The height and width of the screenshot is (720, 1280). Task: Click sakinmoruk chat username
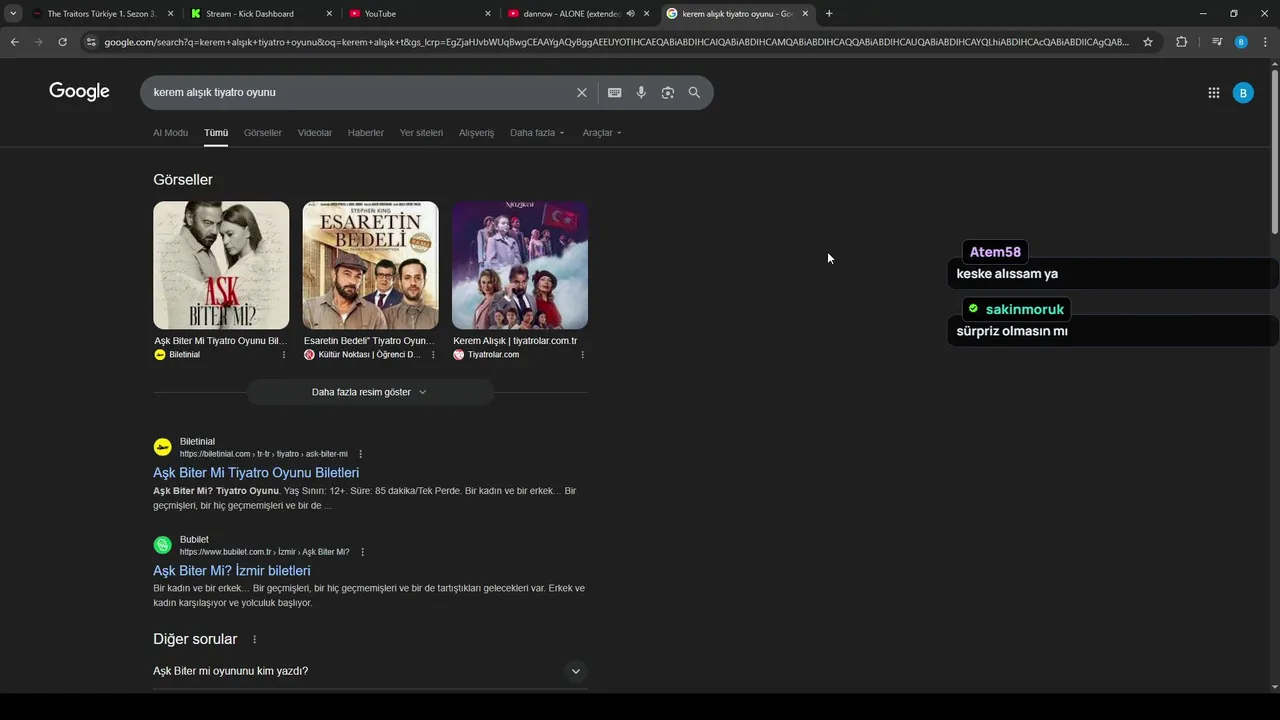pos(1024,309)
